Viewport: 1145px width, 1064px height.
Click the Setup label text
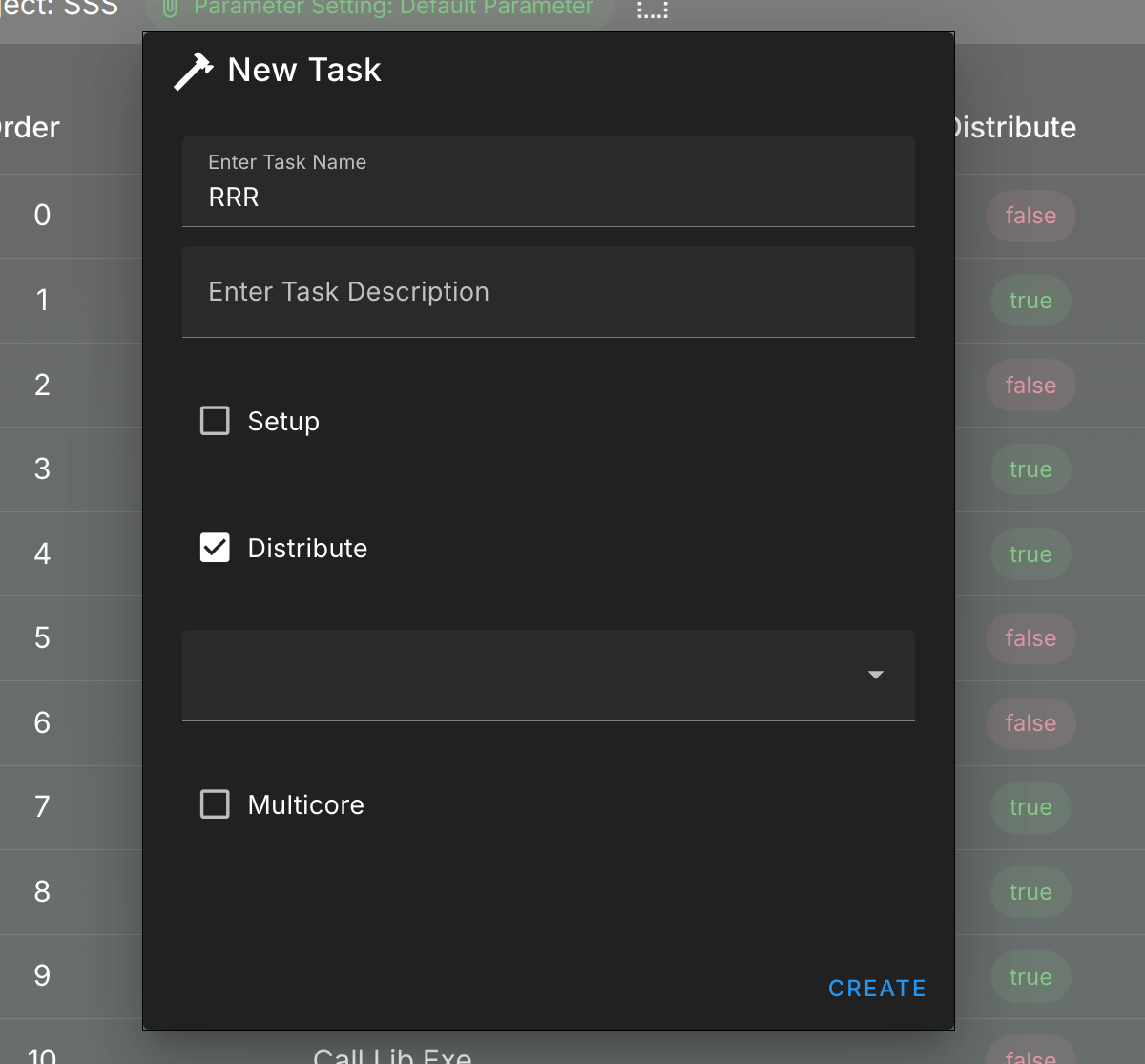(x=283, y=422)
